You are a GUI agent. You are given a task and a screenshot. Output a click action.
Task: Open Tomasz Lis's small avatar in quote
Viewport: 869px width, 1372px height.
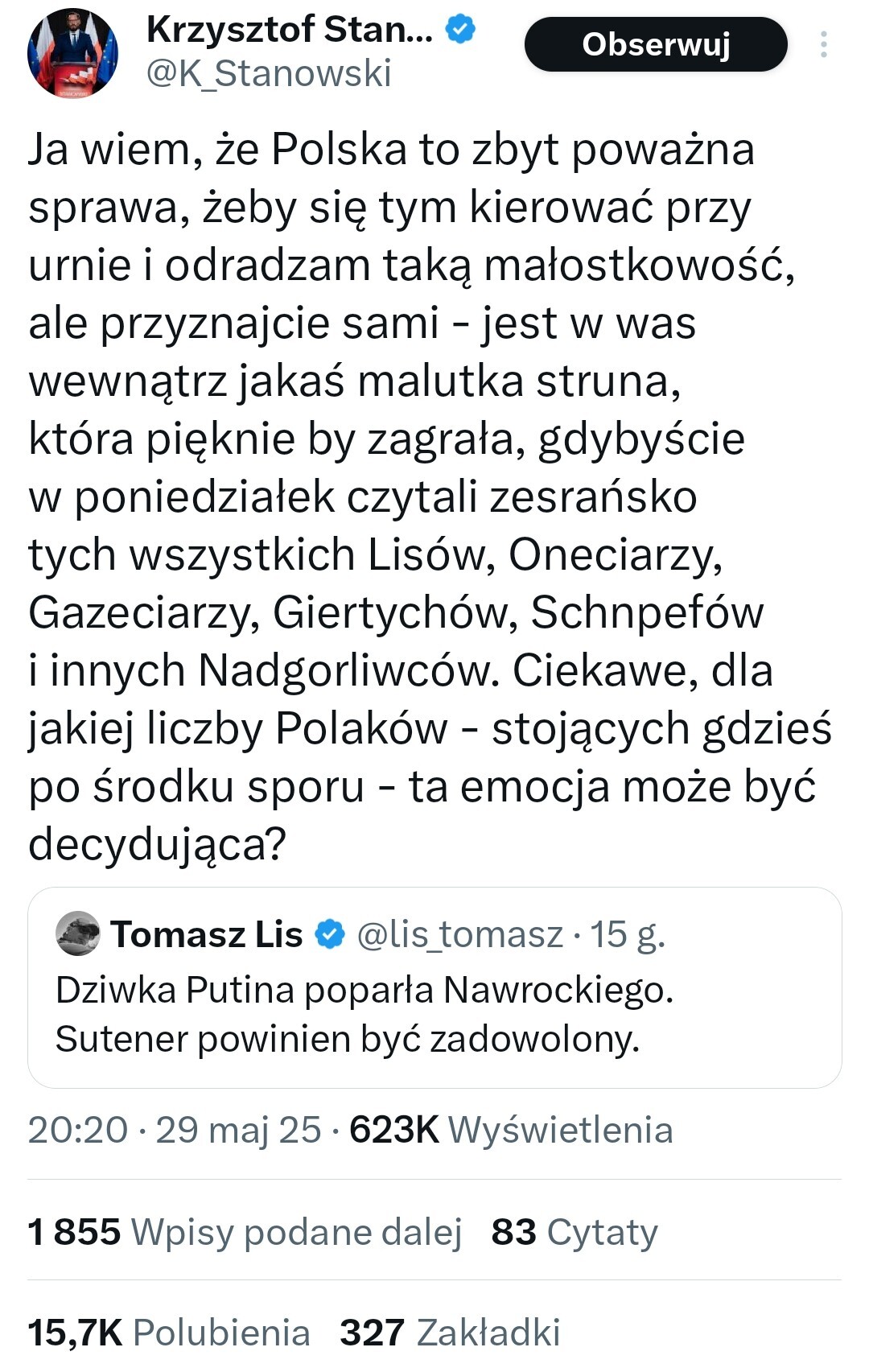coord(78,934)
